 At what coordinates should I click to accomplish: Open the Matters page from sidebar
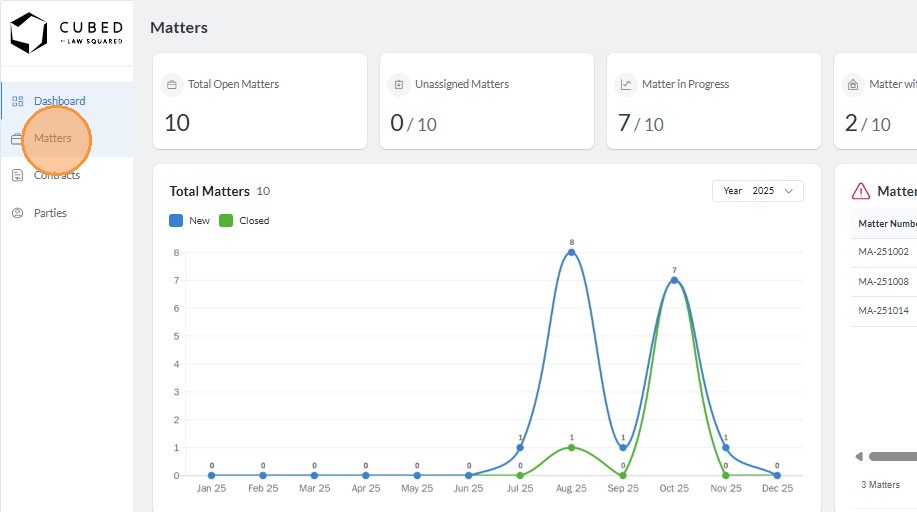(53, 138)
